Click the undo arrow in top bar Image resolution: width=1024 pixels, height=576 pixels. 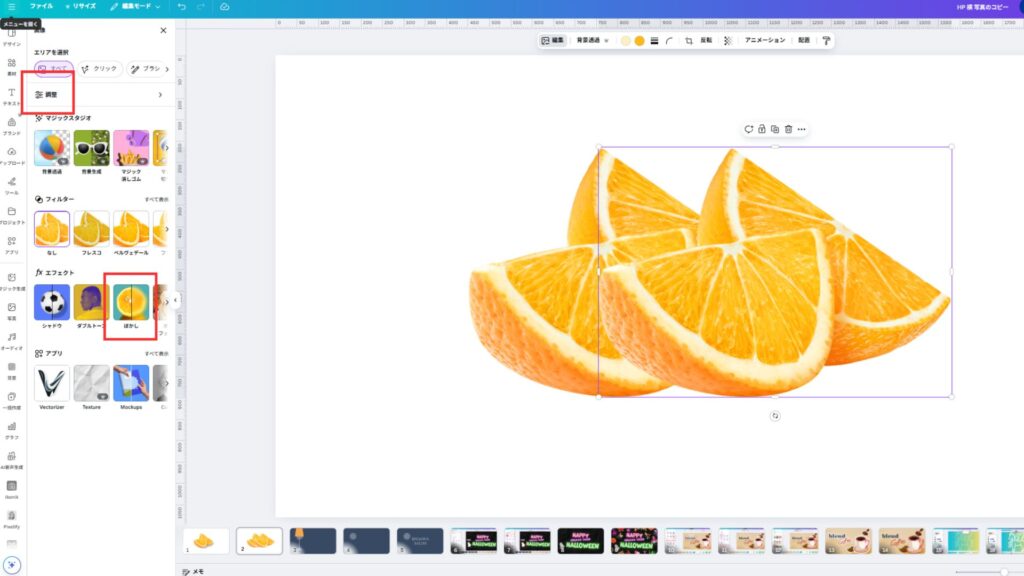pos(181,6)
